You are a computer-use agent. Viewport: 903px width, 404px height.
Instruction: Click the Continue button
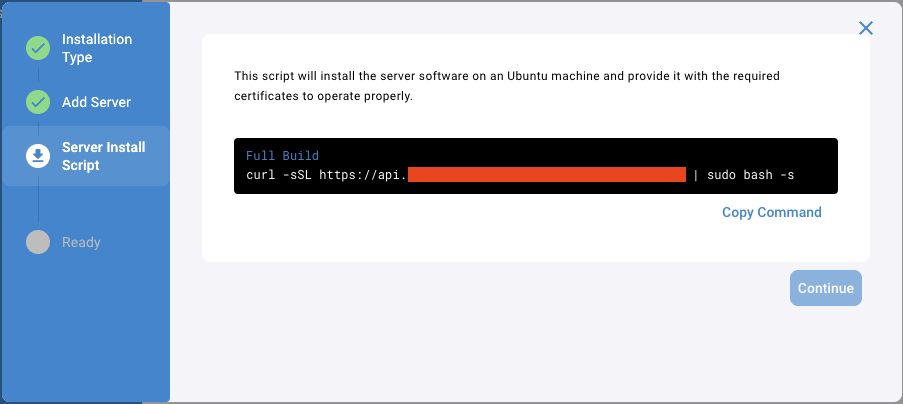point(826,288)
